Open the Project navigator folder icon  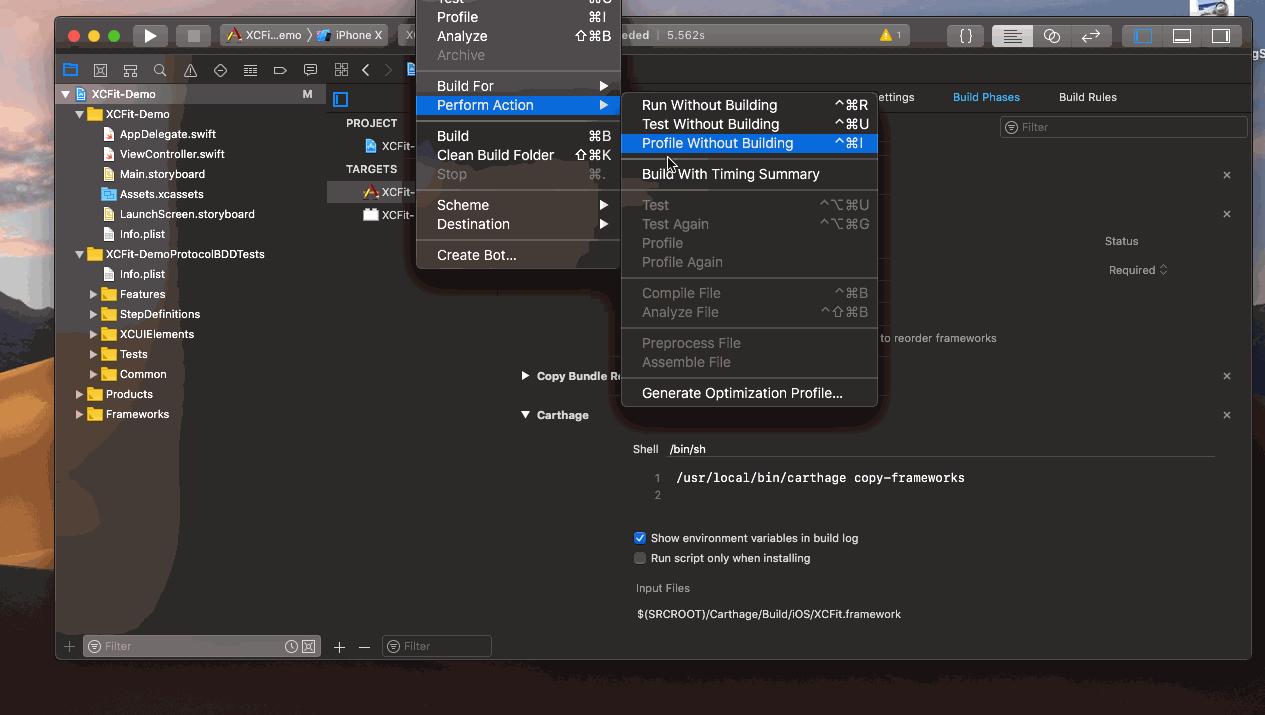point(70,70)
